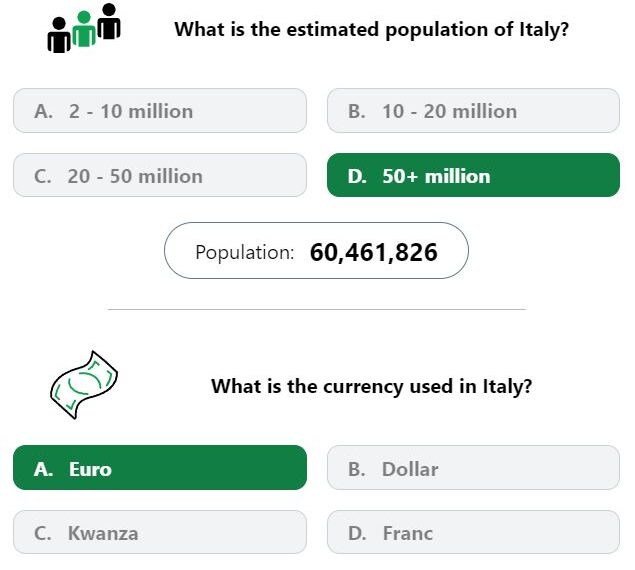Choose option C. 20 - 50 million

pos(160,175)
